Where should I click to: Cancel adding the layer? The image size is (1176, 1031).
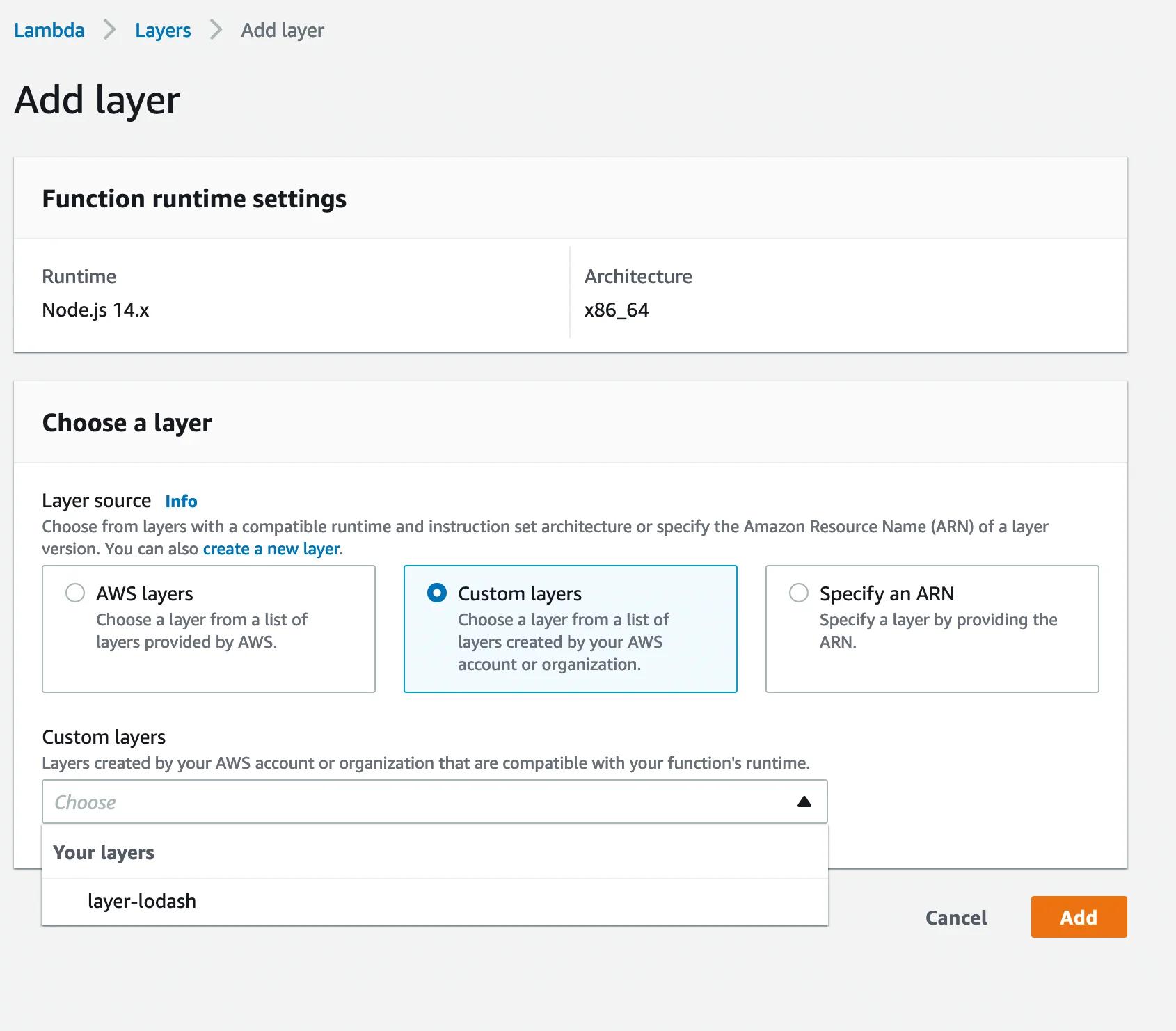[955, 918]
